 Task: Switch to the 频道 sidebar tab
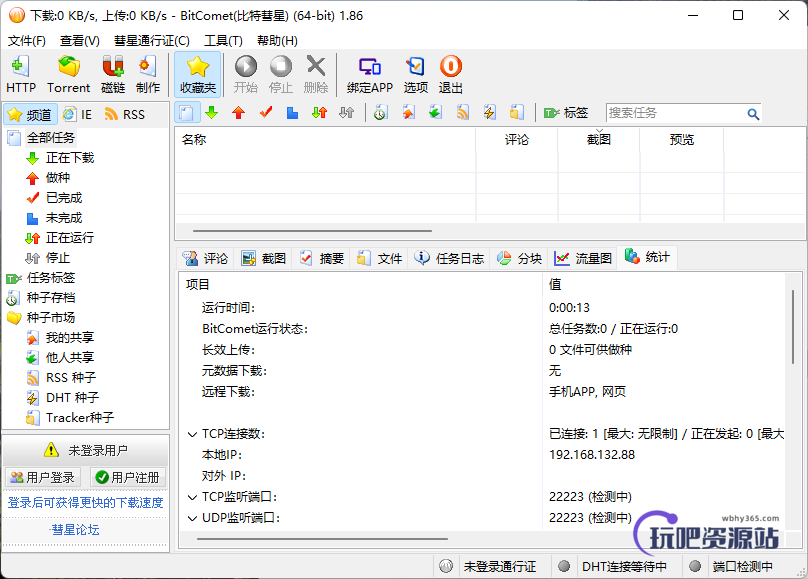[30, 114]
